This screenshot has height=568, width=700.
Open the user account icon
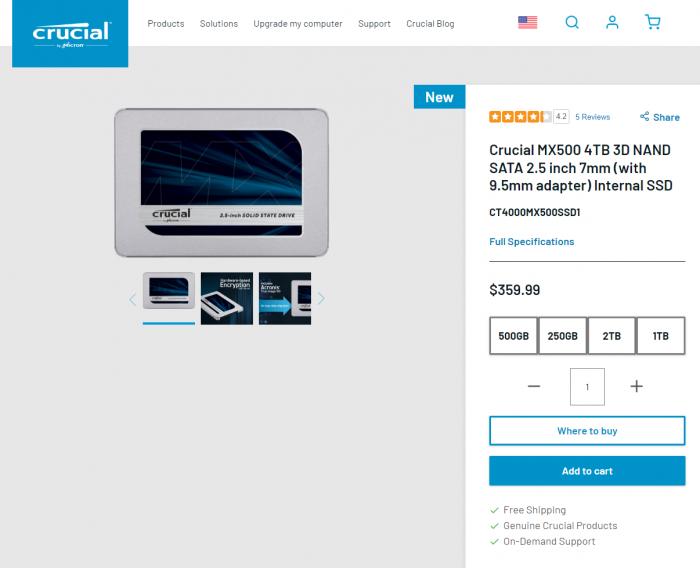[612, 22]
